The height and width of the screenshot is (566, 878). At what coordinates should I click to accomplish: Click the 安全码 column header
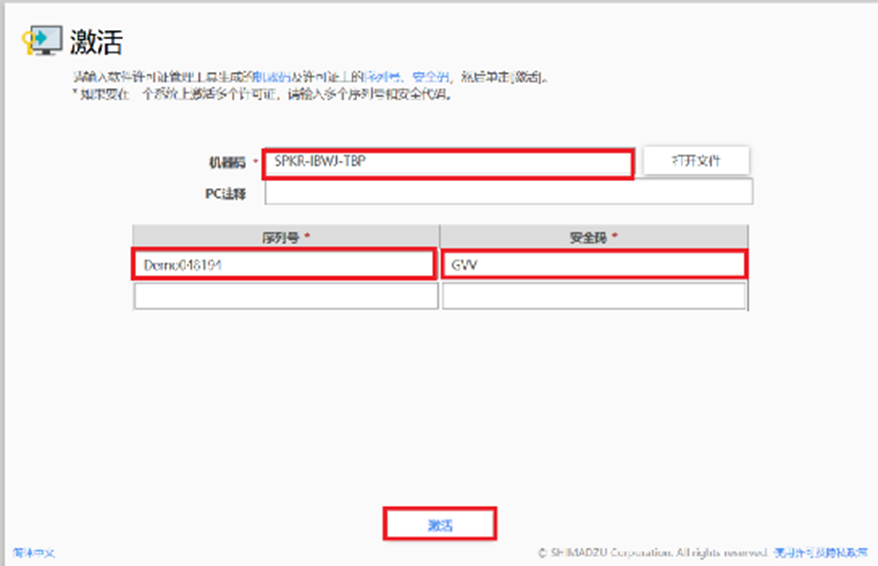click(593, 236)
